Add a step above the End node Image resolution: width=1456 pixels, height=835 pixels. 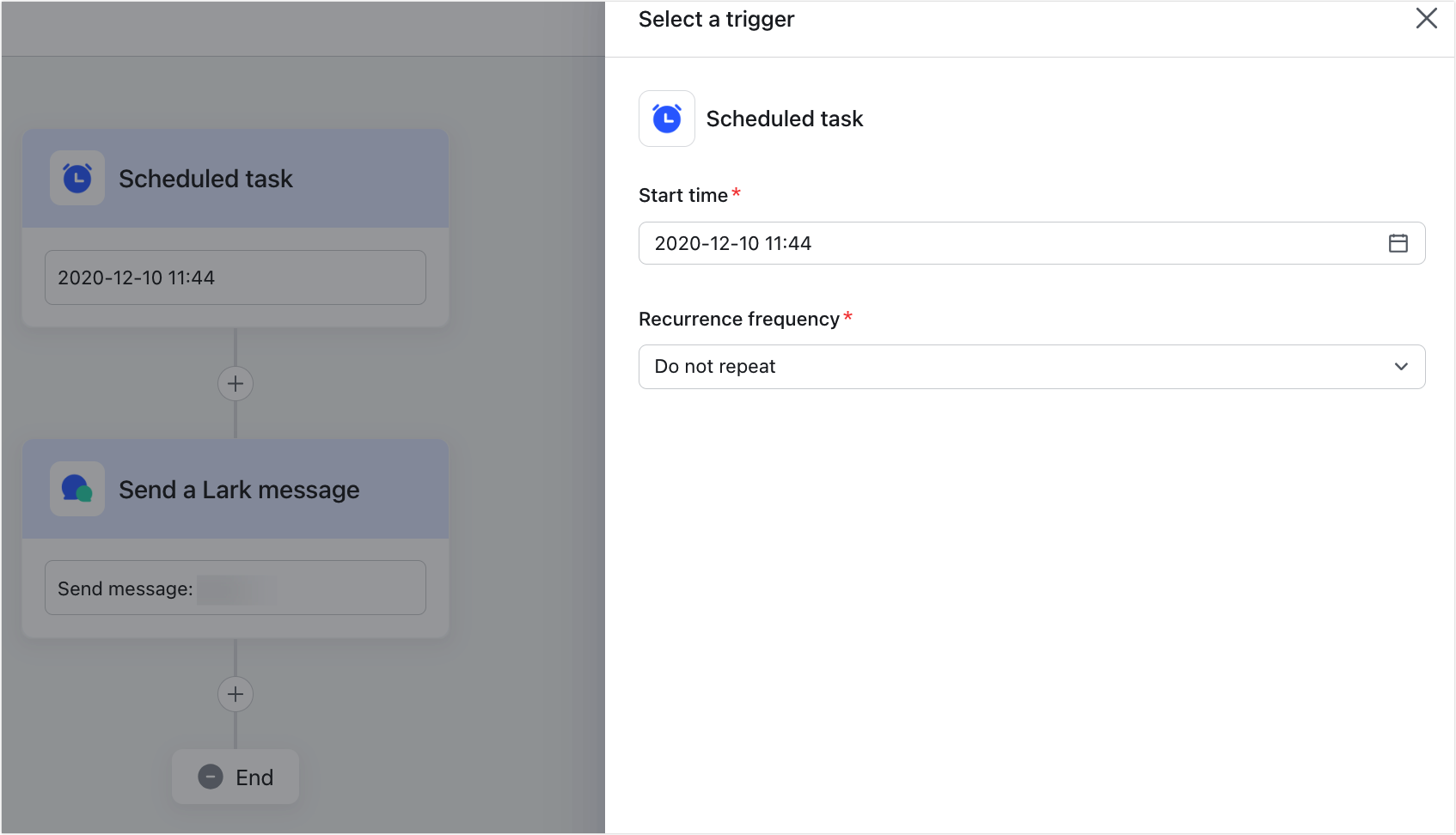(x=236, y=694)
